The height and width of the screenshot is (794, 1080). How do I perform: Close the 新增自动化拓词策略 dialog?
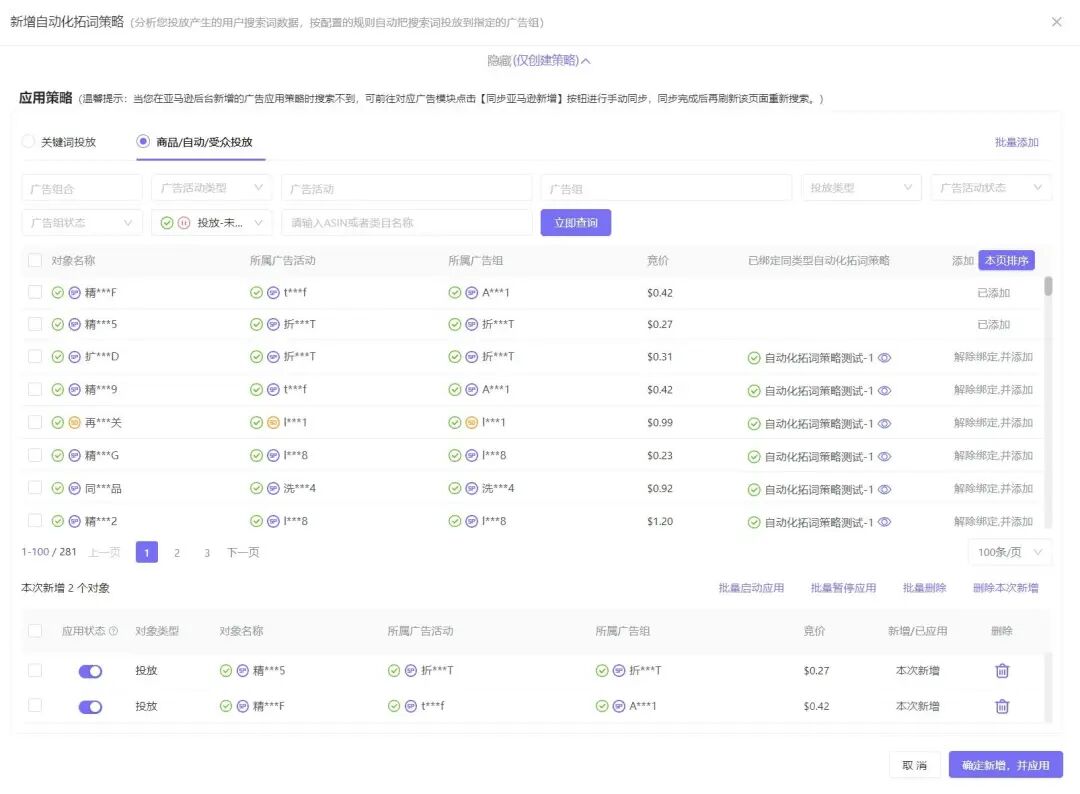coord(1057,22)
